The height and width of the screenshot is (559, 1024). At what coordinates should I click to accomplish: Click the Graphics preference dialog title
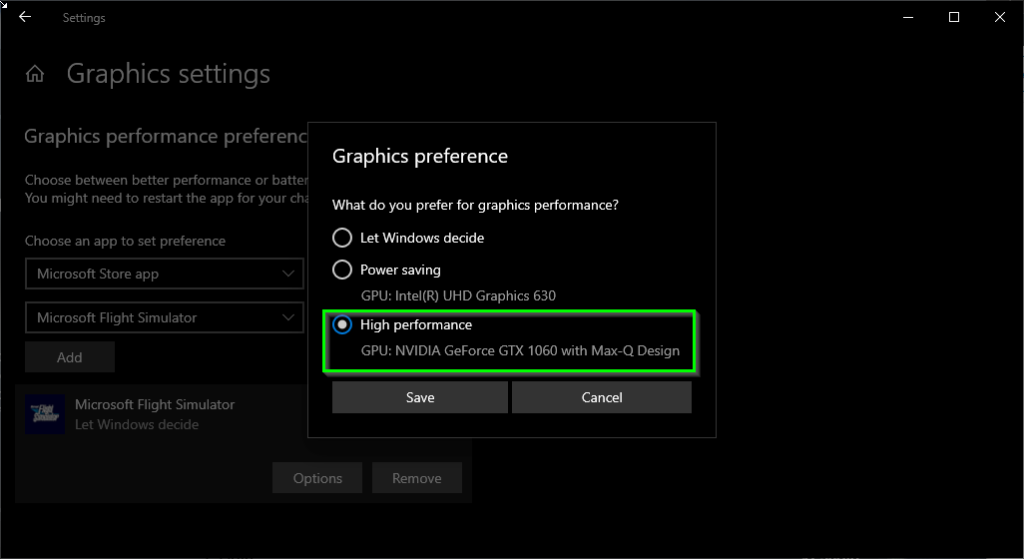(x=420, y=156)
